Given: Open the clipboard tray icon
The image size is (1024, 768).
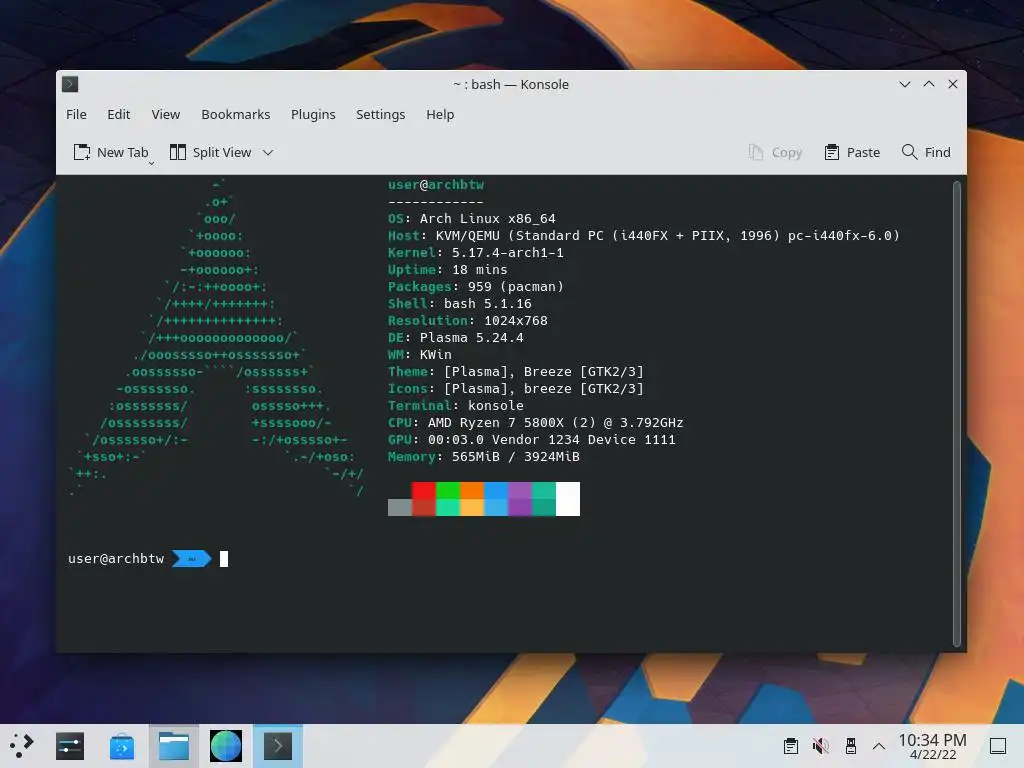Looking at the screenshot, I should [791, 746].
